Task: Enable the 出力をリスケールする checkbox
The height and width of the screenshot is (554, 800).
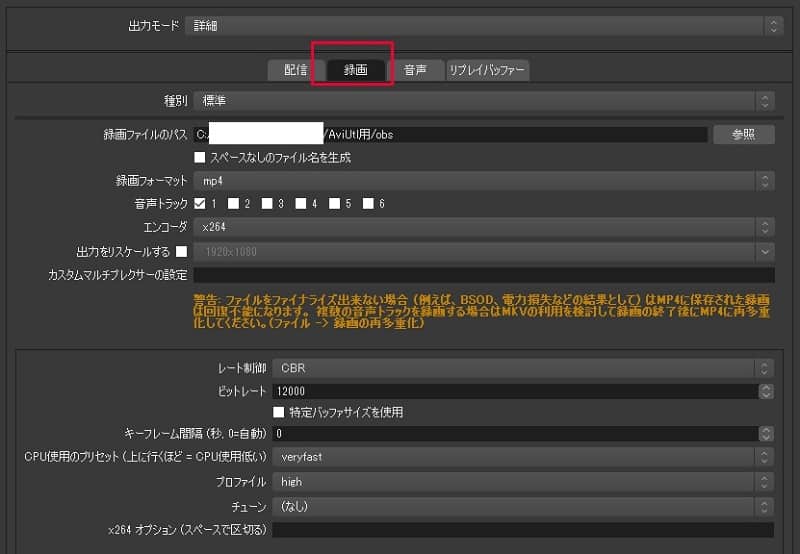Action: coord(181,251)
